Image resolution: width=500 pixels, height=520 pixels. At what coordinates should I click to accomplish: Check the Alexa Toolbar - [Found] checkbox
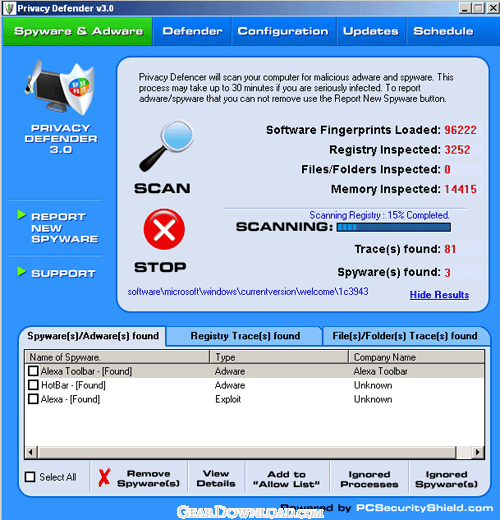[x=33, y=371]
